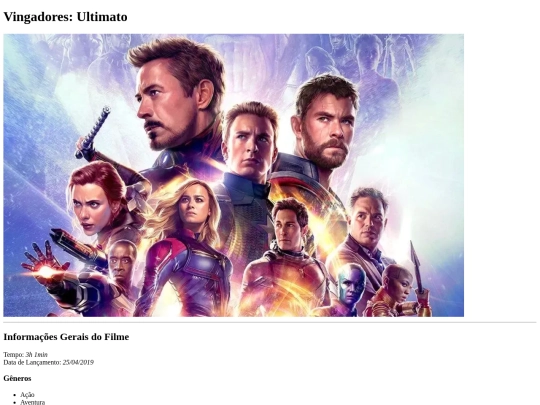Select the "Ação" genre list item
This screenshot has height=405, width=540.
(27, 395)
